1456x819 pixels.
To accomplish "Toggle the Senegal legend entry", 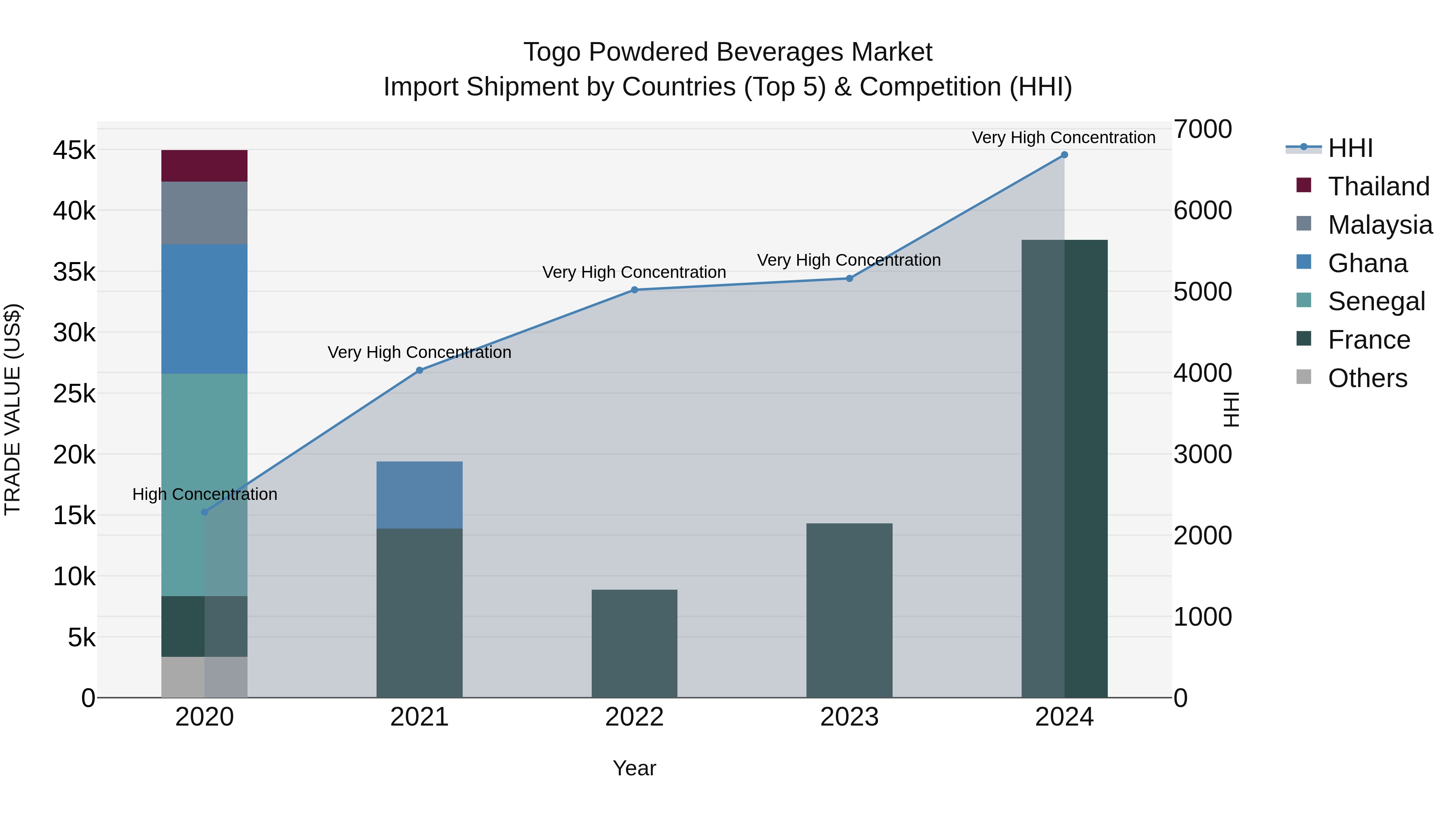I will click(1361, 301).
